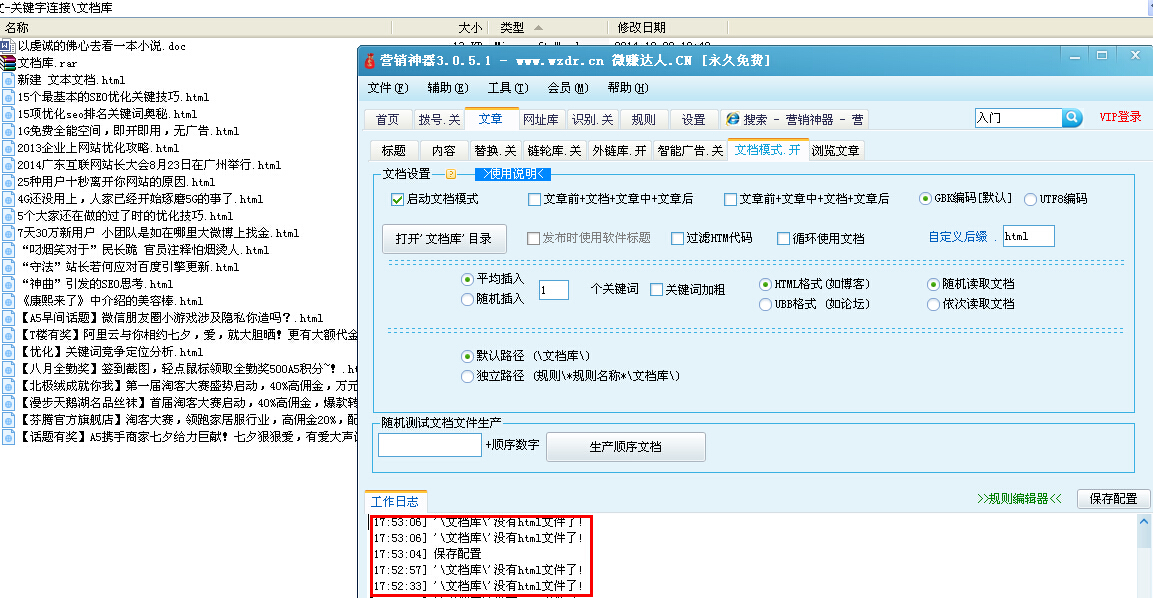Select the UTF8编码 radio button
Screen dimensions: 1153x598
coord(1030,198)
